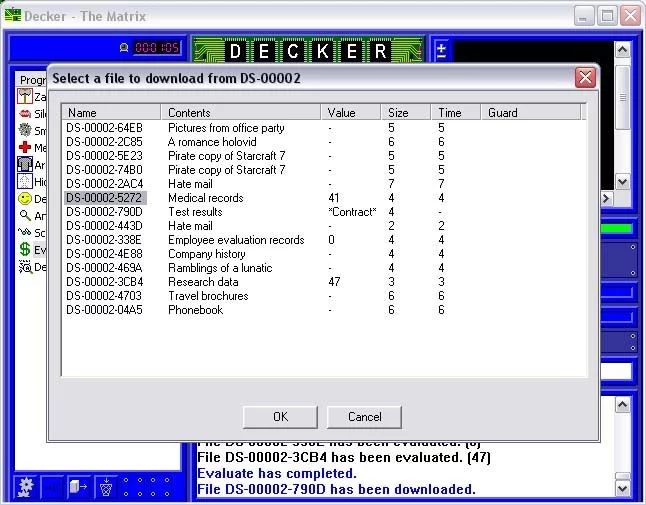This screenshot has width=646, height=505.
Task: Confirm download with the OK button
Action: (x=280, y=417)
